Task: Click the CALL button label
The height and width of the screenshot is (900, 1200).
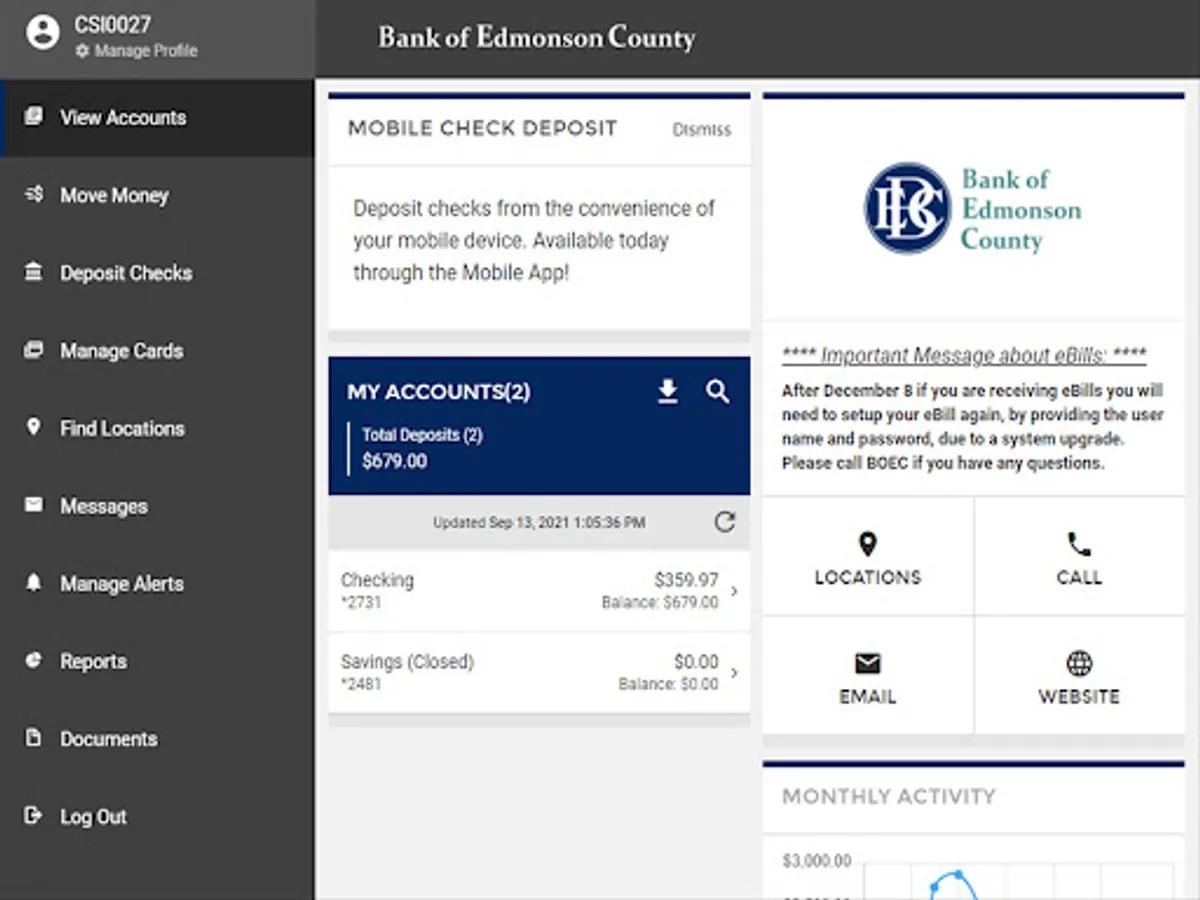Action: point(1079,577)
